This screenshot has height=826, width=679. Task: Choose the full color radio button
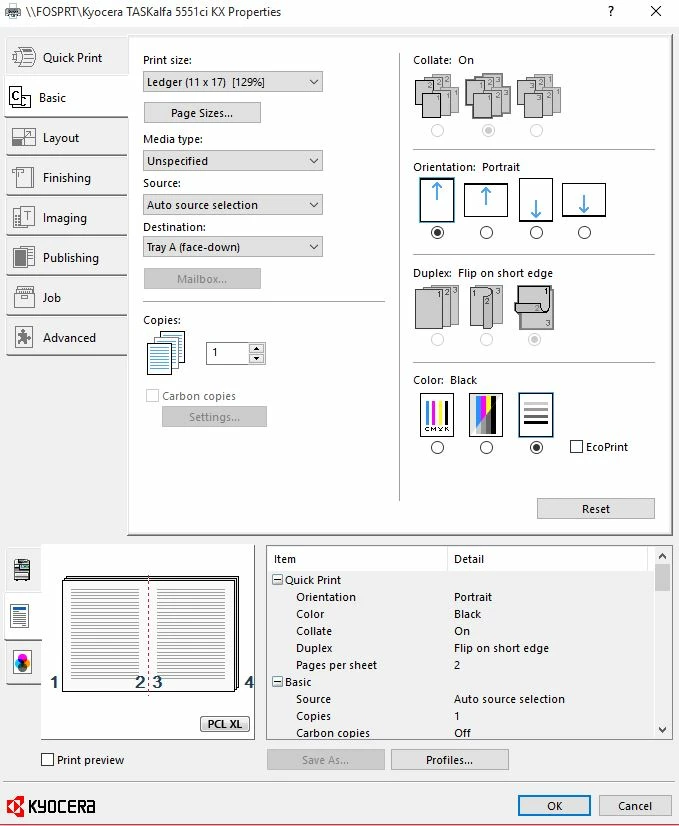click(x=437, y=447)
